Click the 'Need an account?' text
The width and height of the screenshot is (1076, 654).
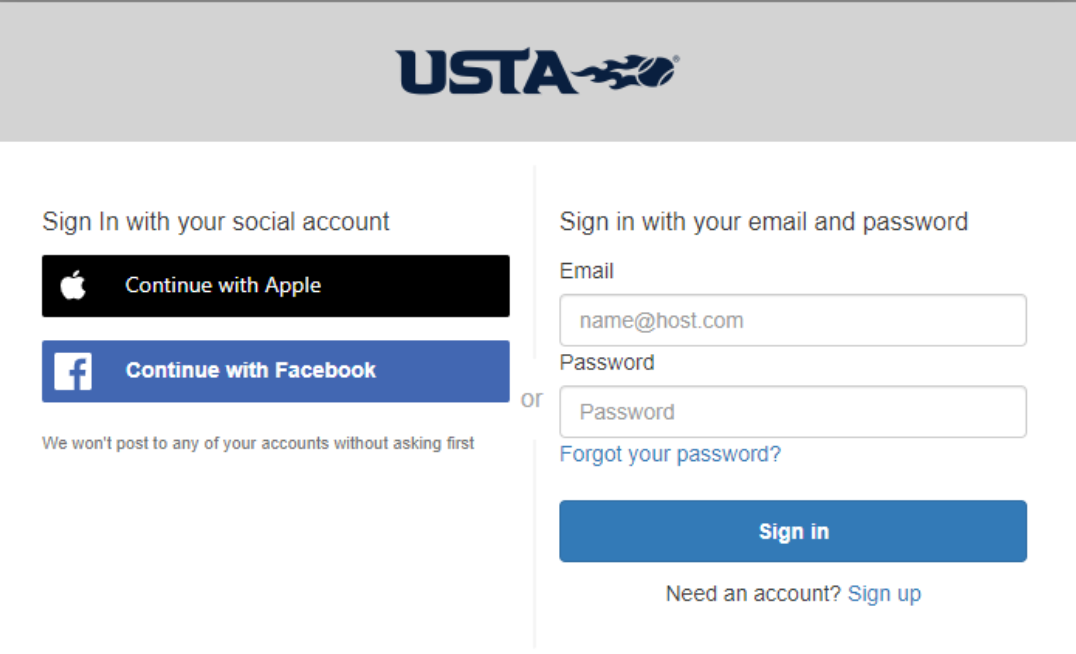coord(753,594)
